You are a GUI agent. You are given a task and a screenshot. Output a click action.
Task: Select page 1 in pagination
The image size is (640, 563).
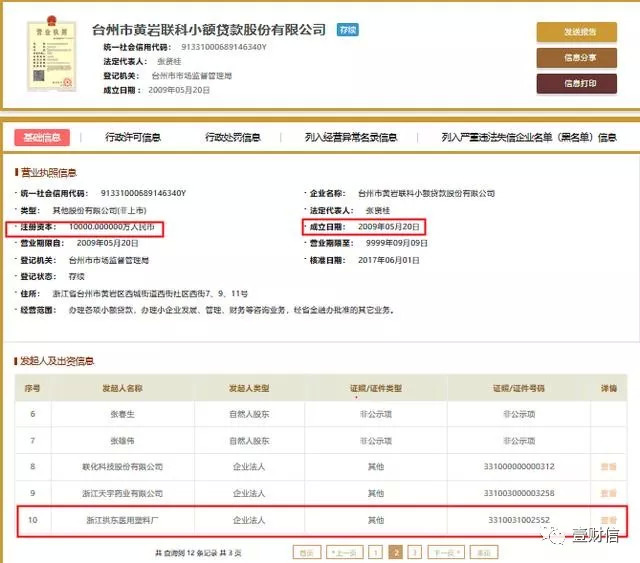click(x=376, y=553)
